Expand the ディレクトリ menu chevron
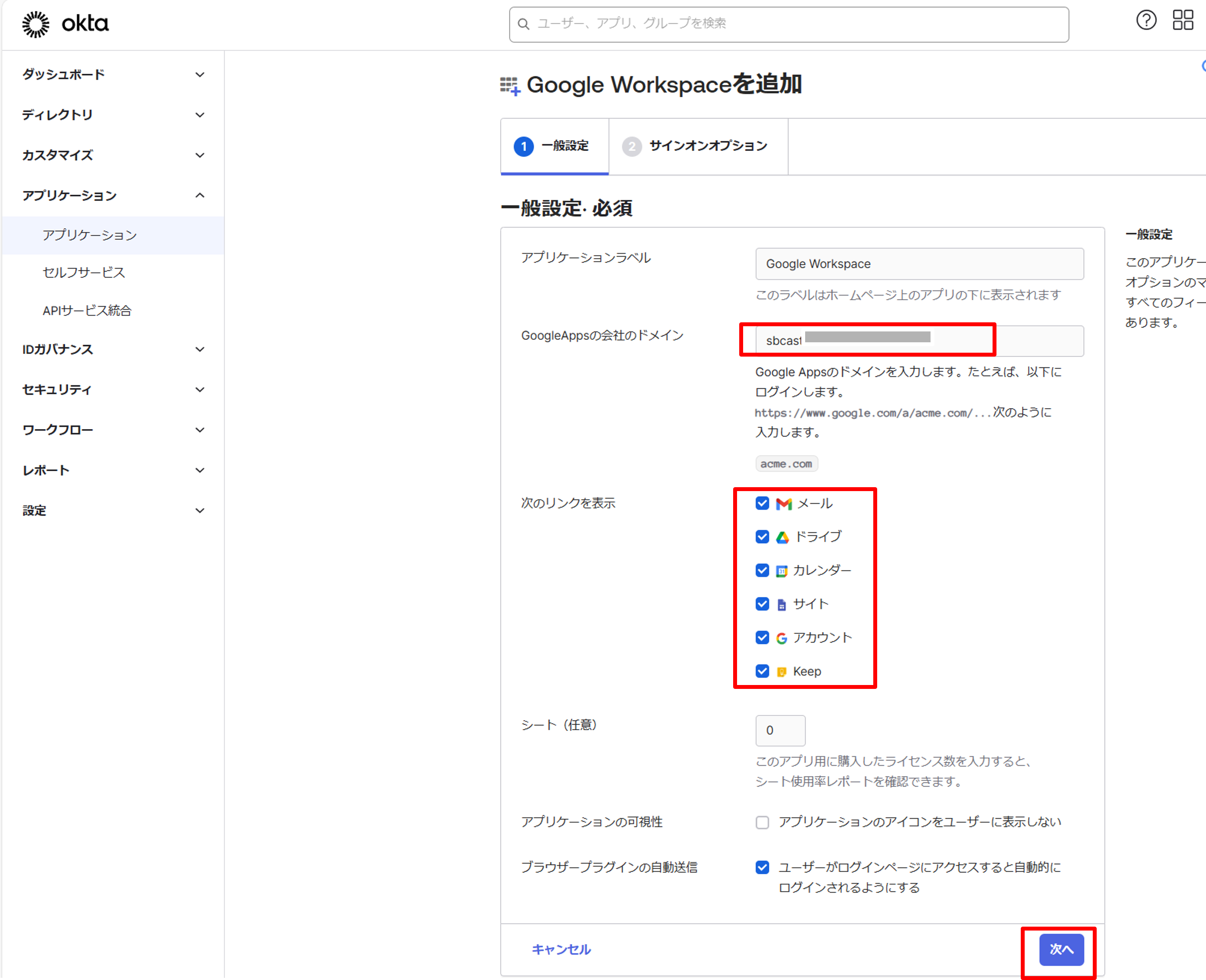 [200, 115]
